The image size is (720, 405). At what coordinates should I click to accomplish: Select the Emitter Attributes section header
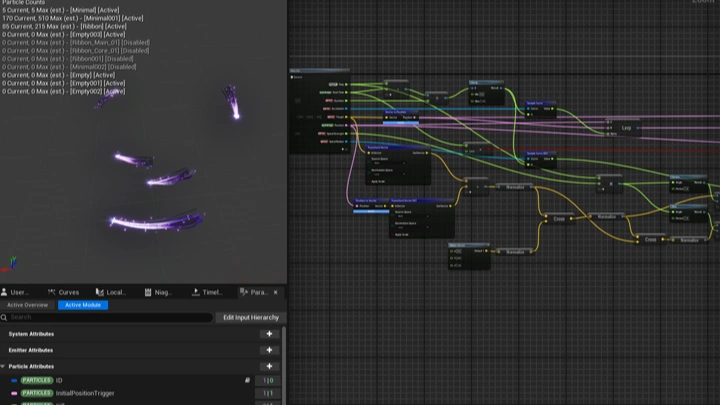(31, 350)
